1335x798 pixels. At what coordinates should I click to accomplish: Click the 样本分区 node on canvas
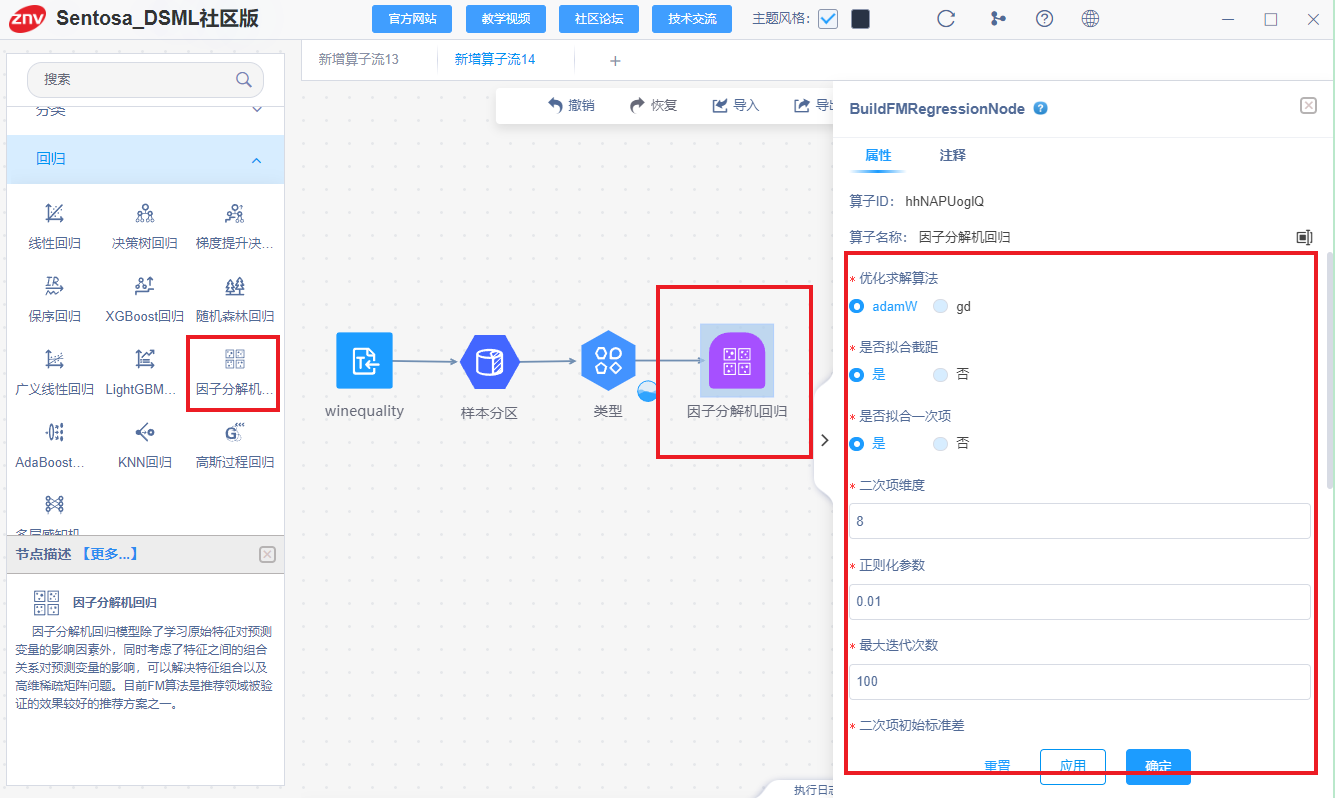(489, 361)
